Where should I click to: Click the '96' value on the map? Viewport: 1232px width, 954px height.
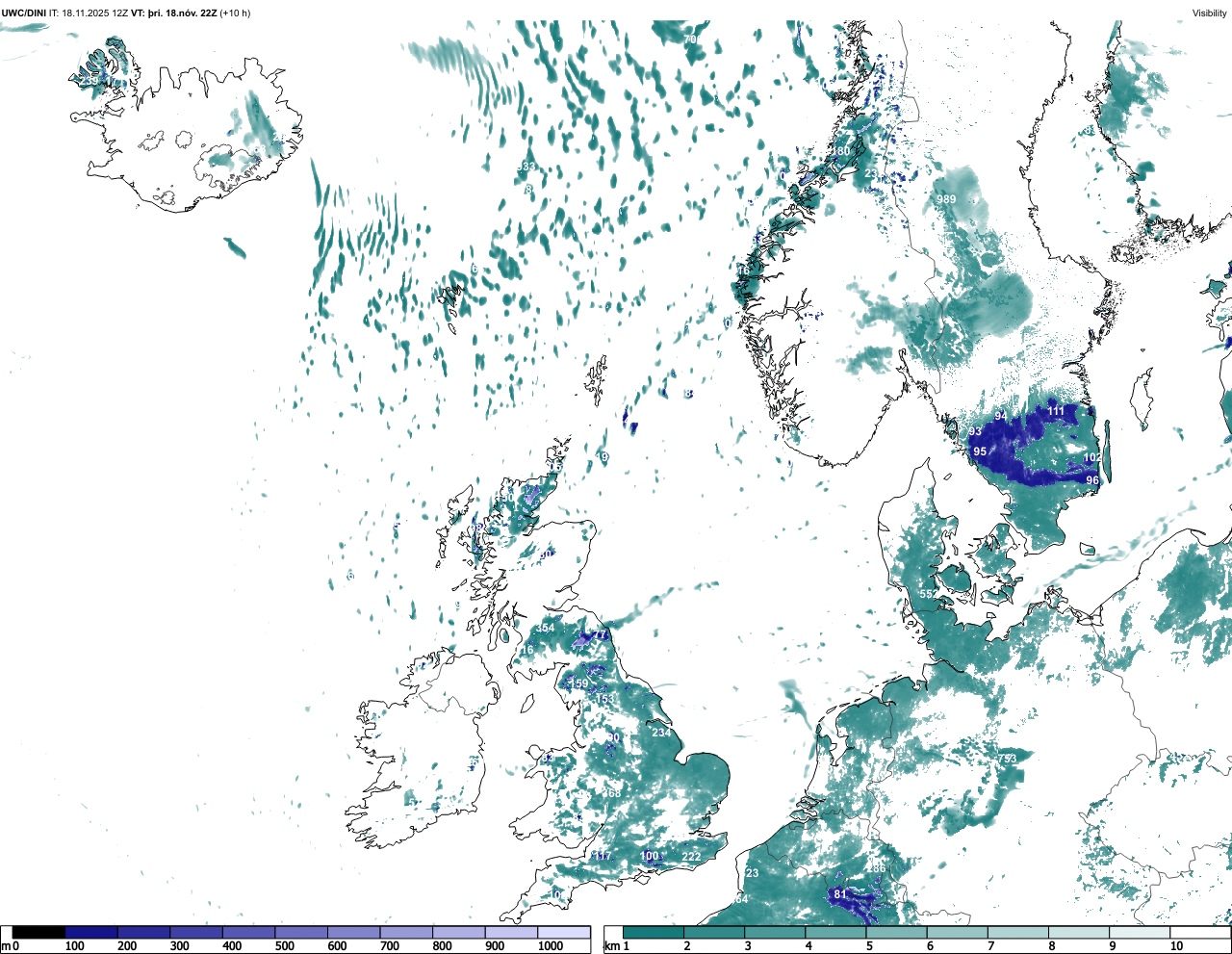point(1092,480)
